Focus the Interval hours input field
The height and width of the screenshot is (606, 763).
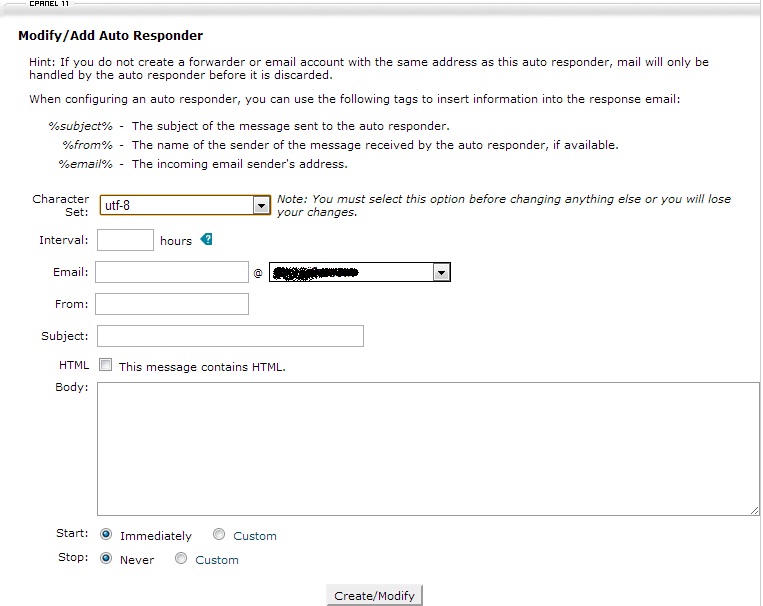click(x=125, y=240)
